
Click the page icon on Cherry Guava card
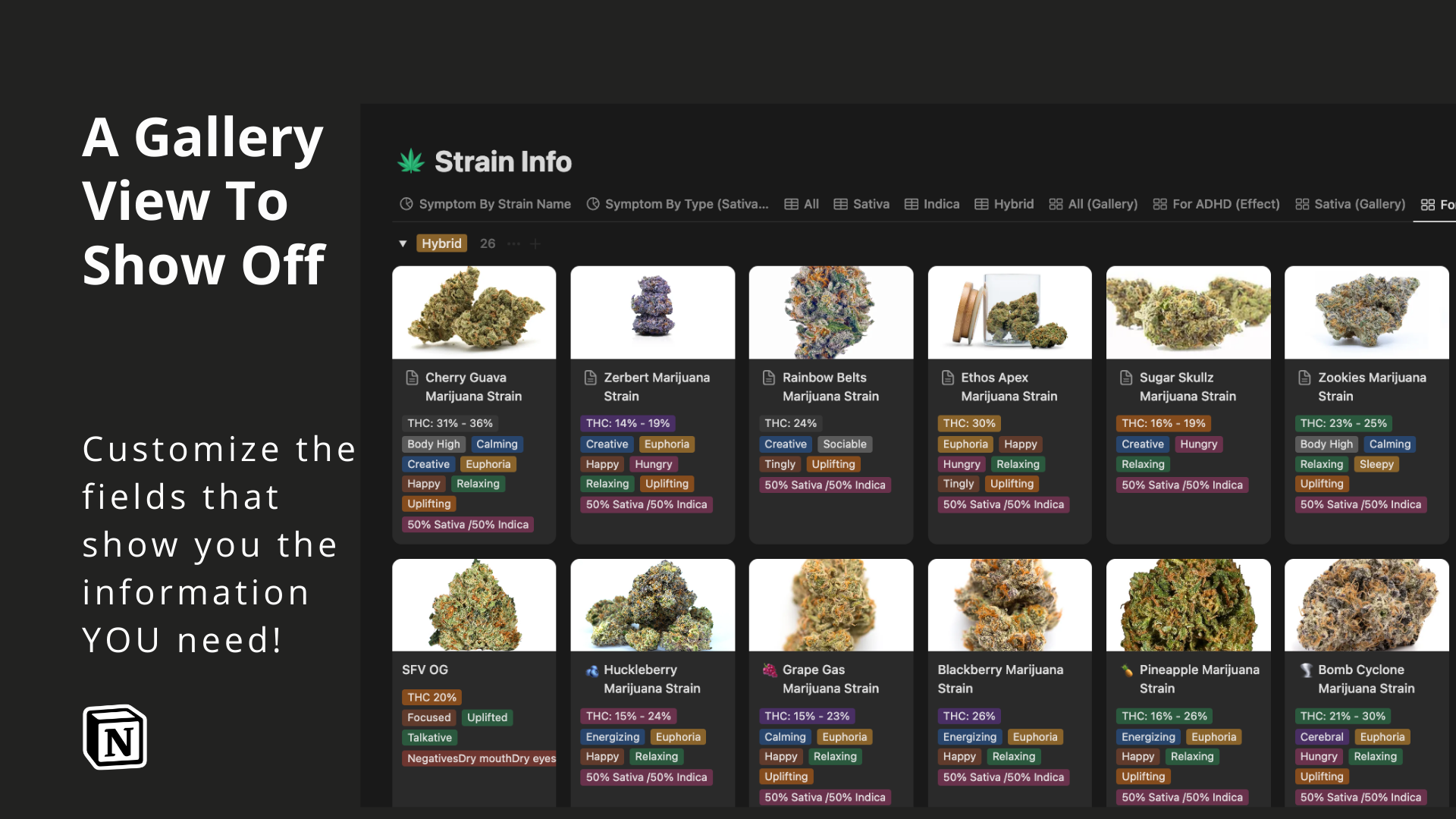pyautogui.click(x=413, y=378)
